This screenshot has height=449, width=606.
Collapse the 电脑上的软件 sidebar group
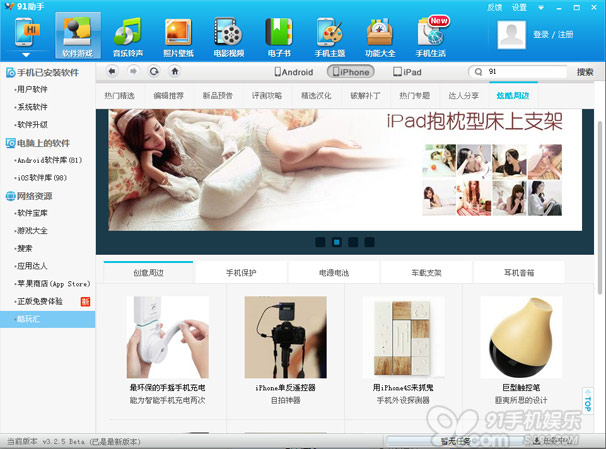pos(9,143)
